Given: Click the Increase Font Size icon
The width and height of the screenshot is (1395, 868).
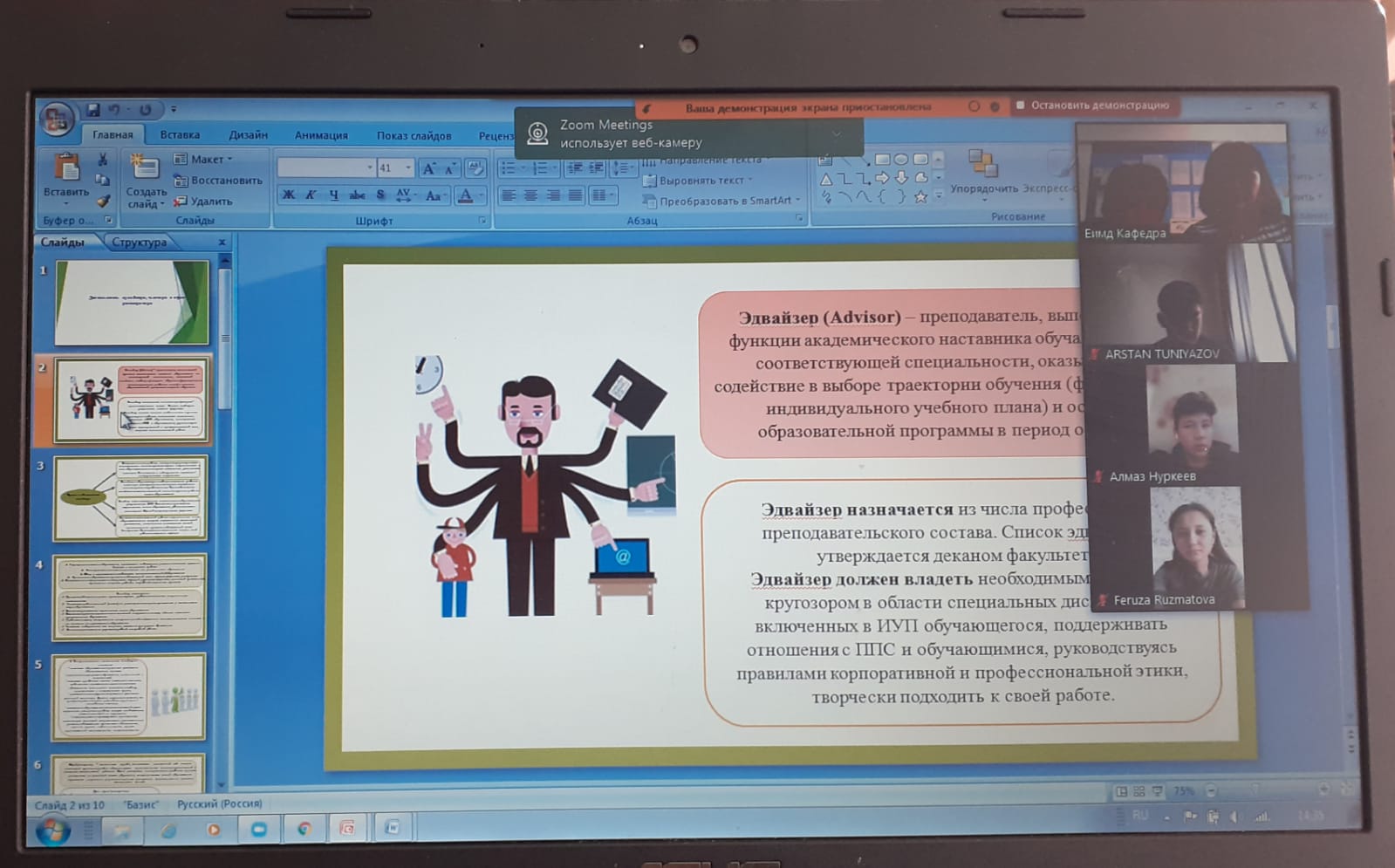Looking at the screenshot, I should point(427,168).
